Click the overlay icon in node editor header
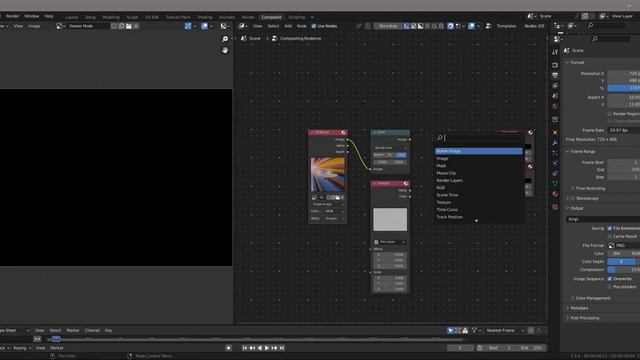Screen dimensions: 640x360 click(471, 26)
